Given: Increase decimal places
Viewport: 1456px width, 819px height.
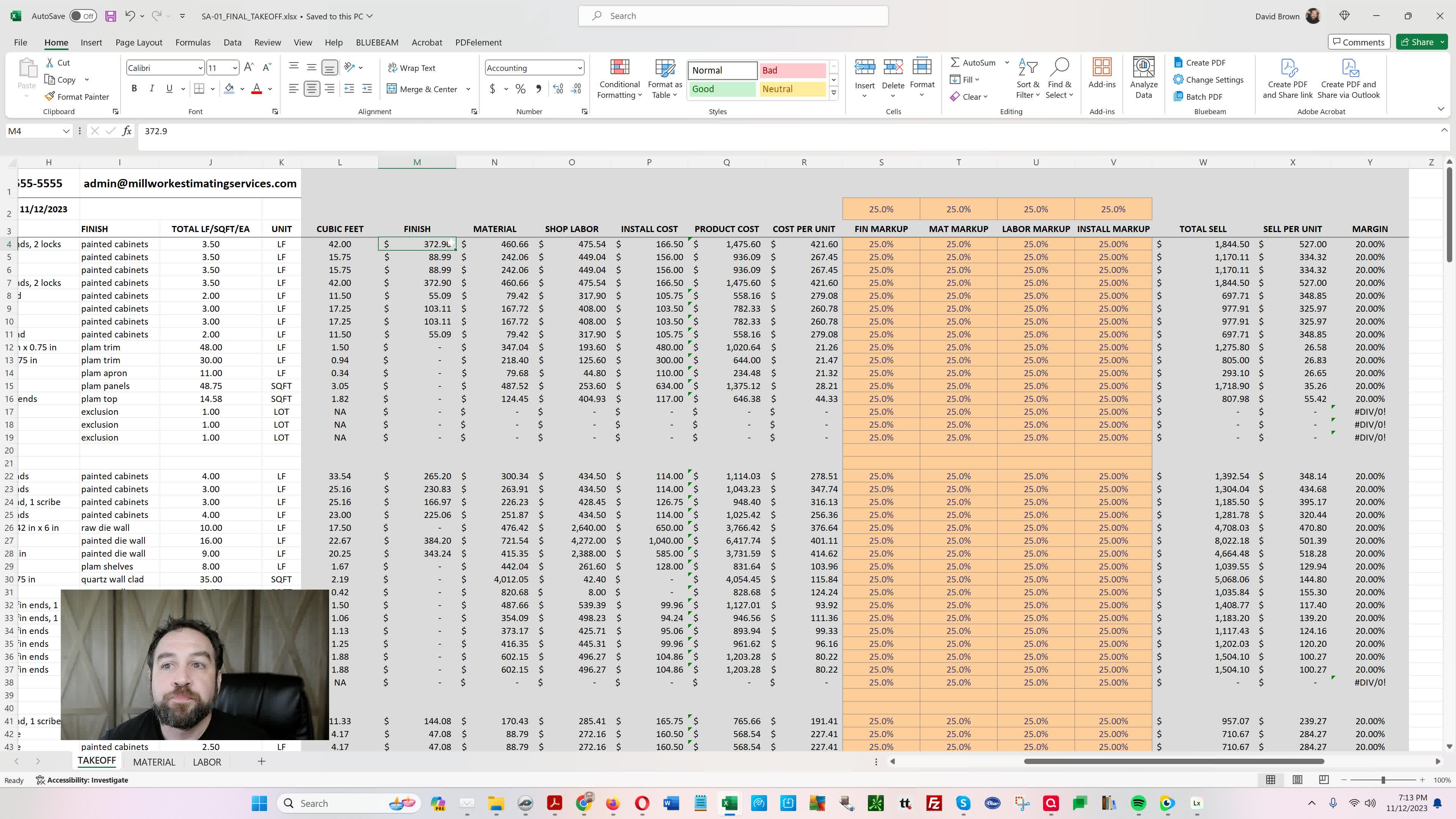Looking at the screenshot, I should tap(558, 89).
